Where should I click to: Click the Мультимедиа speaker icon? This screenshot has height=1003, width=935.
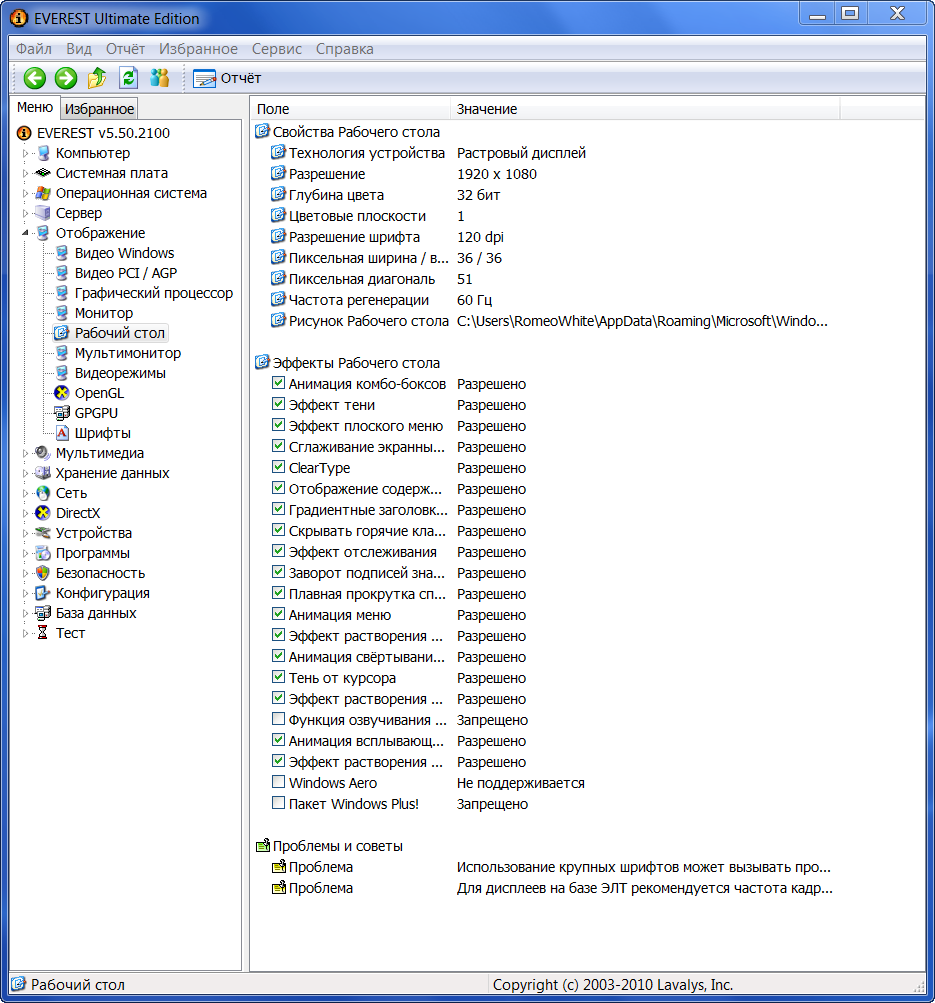click(43, 453)
